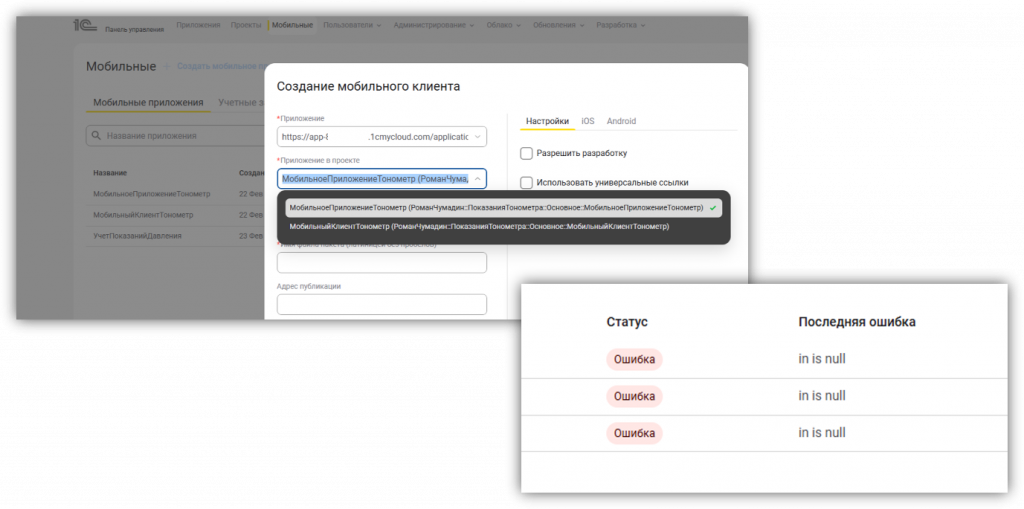Expand the Облако menu
Screen dimensions: 1024x509
(x=504, y=25)
